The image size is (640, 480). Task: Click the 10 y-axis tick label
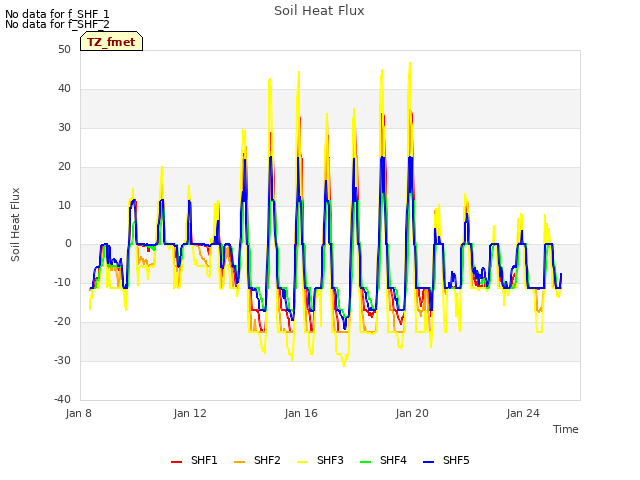click(64, 205)
